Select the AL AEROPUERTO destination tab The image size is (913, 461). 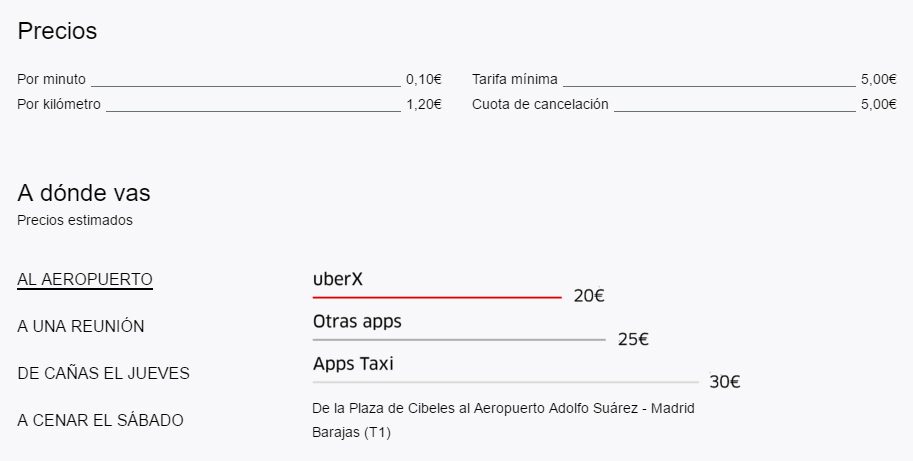click(85, 279)
